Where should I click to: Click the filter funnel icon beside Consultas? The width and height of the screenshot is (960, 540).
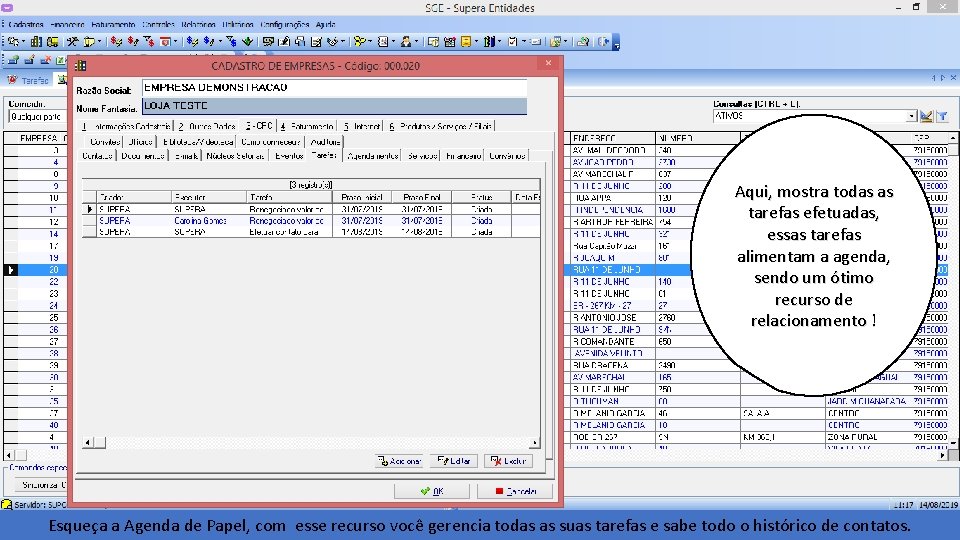pyautogui.click(x=943, y=116)
